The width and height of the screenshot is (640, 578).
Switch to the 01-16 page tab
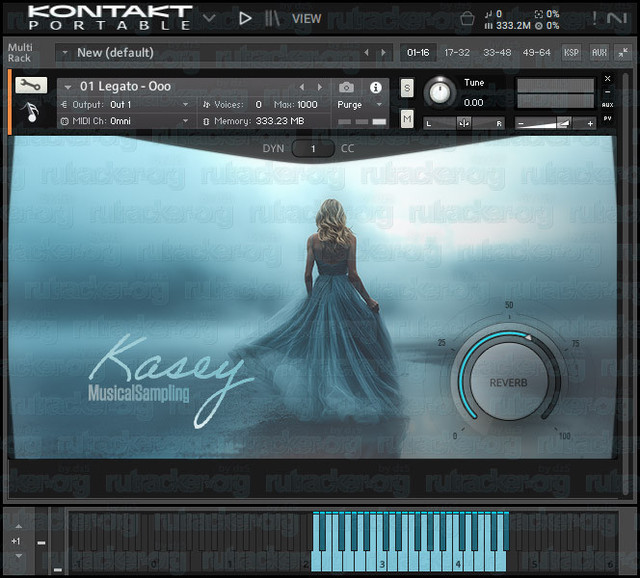tap(418, 53)
